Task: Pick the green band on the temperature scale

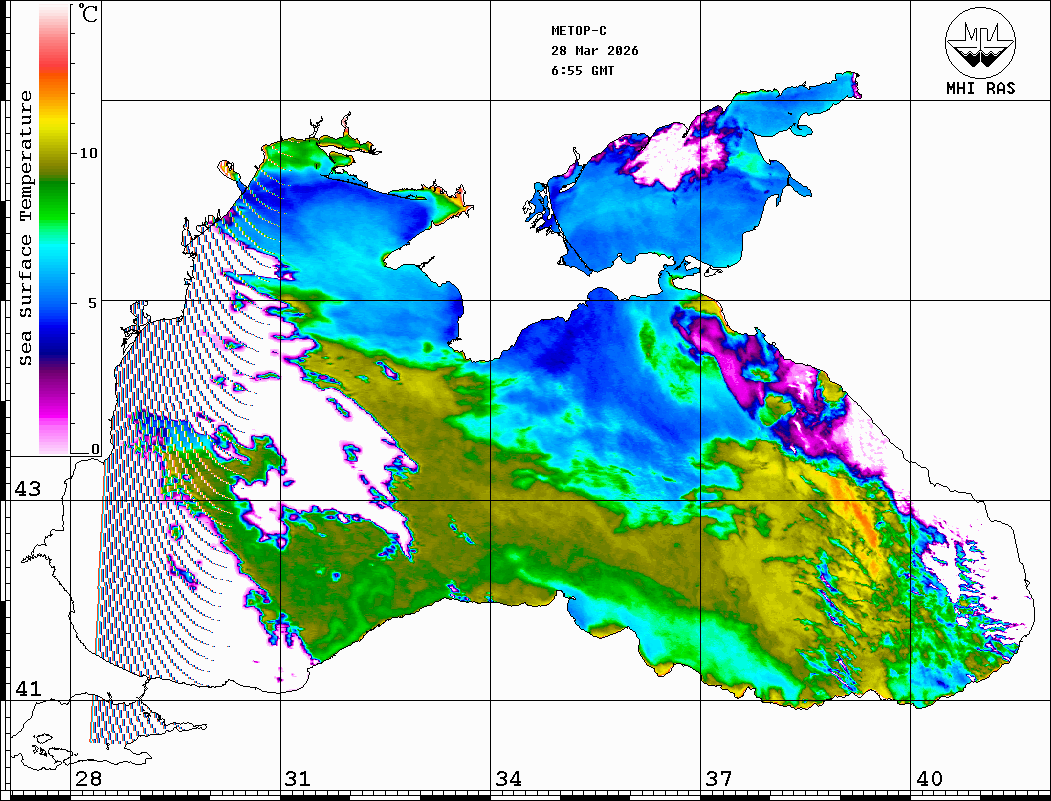Action: click(x=54, y=185)
